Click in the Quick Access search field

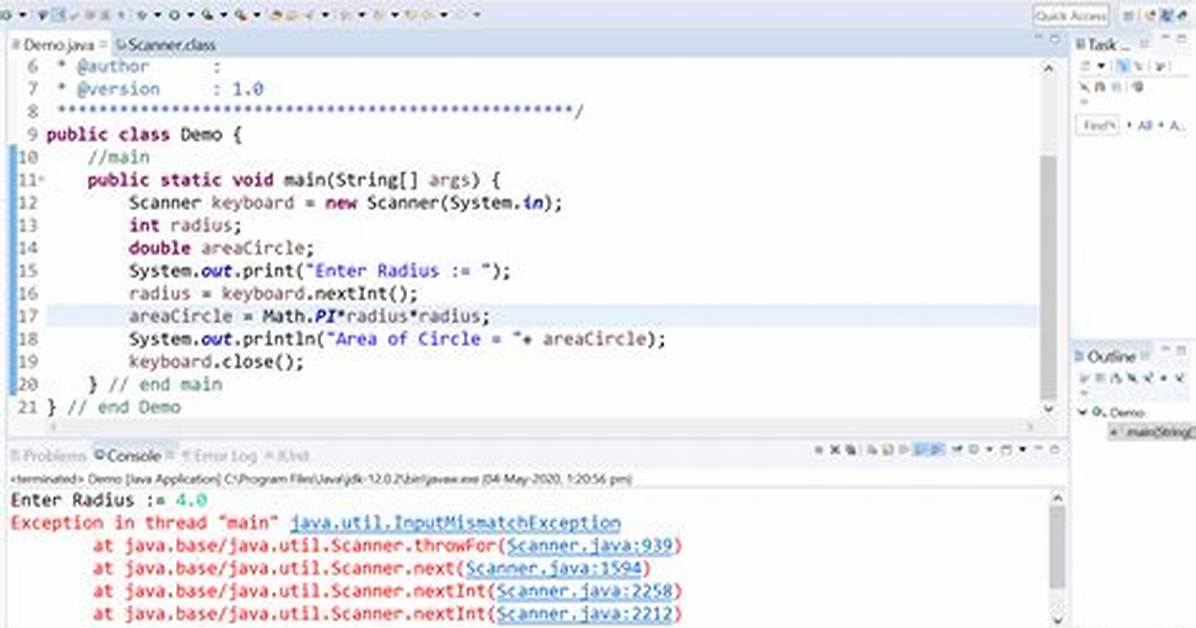pyautogui.click(x=1072, y=15)
